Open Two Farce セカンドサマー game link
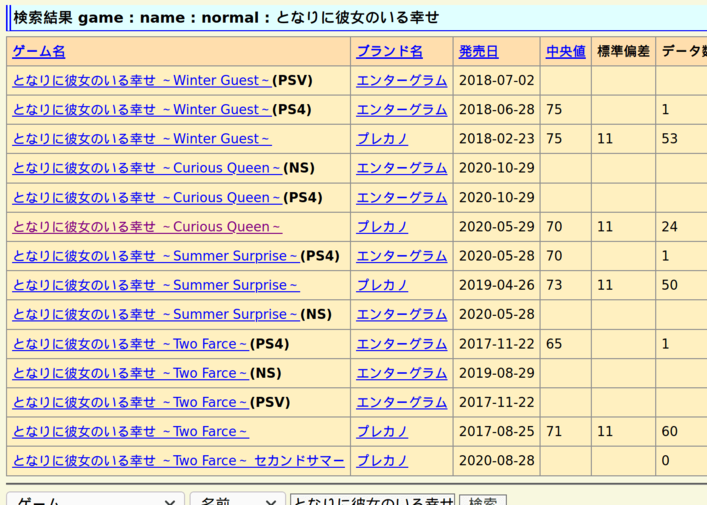Screen dimensions: 707x505 178,461
